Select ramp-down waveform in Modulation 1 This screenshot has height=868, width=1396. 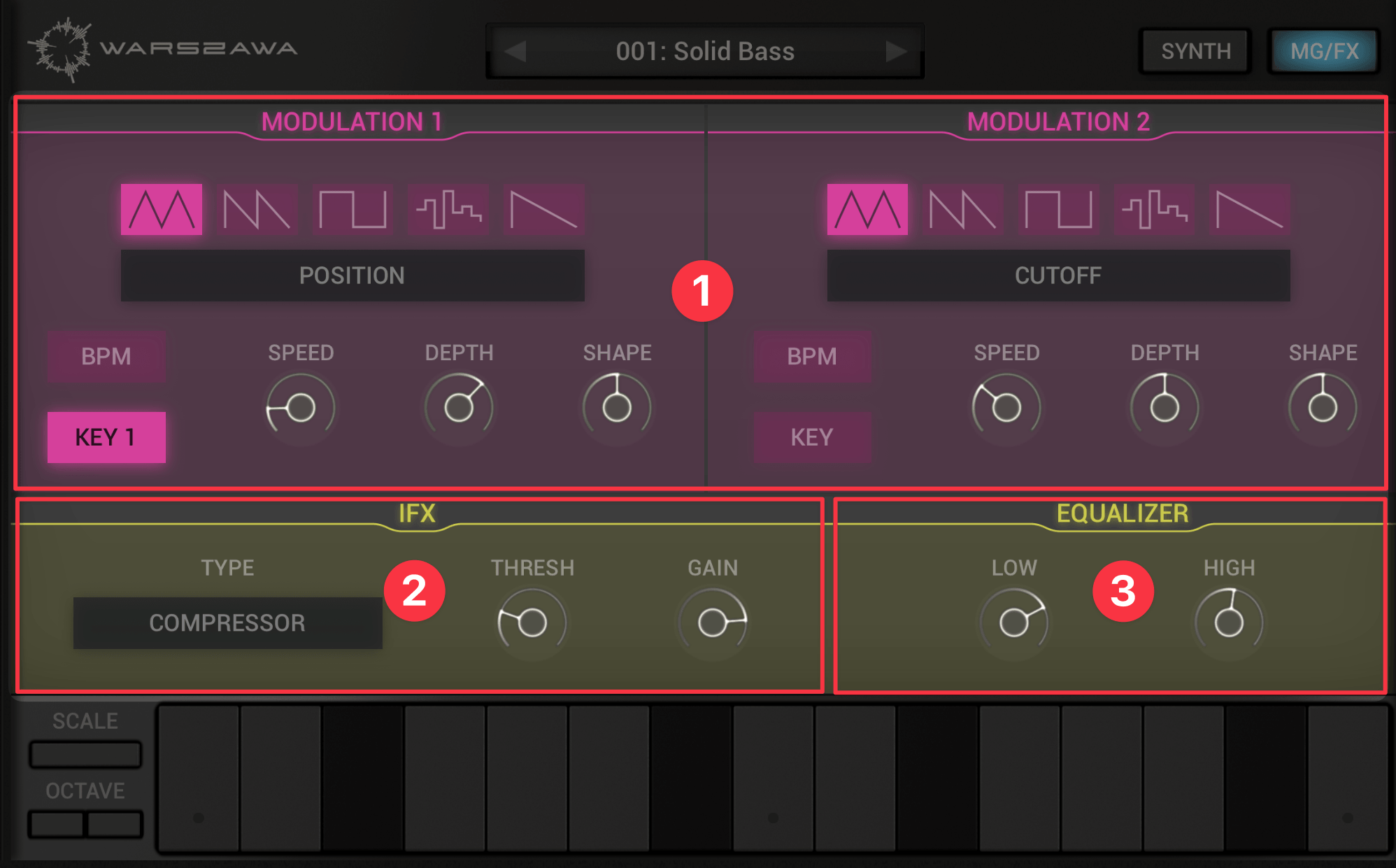click(x=544, y=209)
